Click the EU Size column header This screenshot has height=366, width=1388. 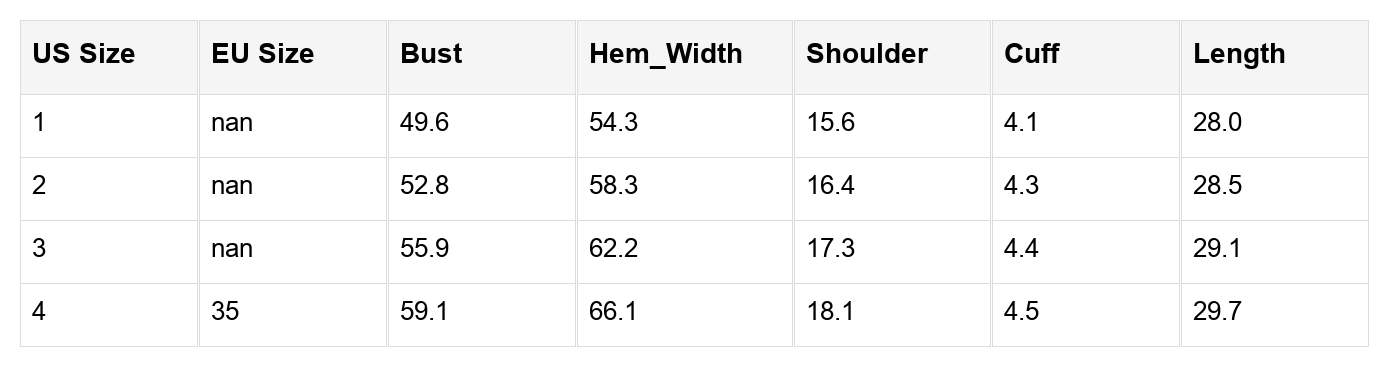pyautogui.click(x=263, y=54)
